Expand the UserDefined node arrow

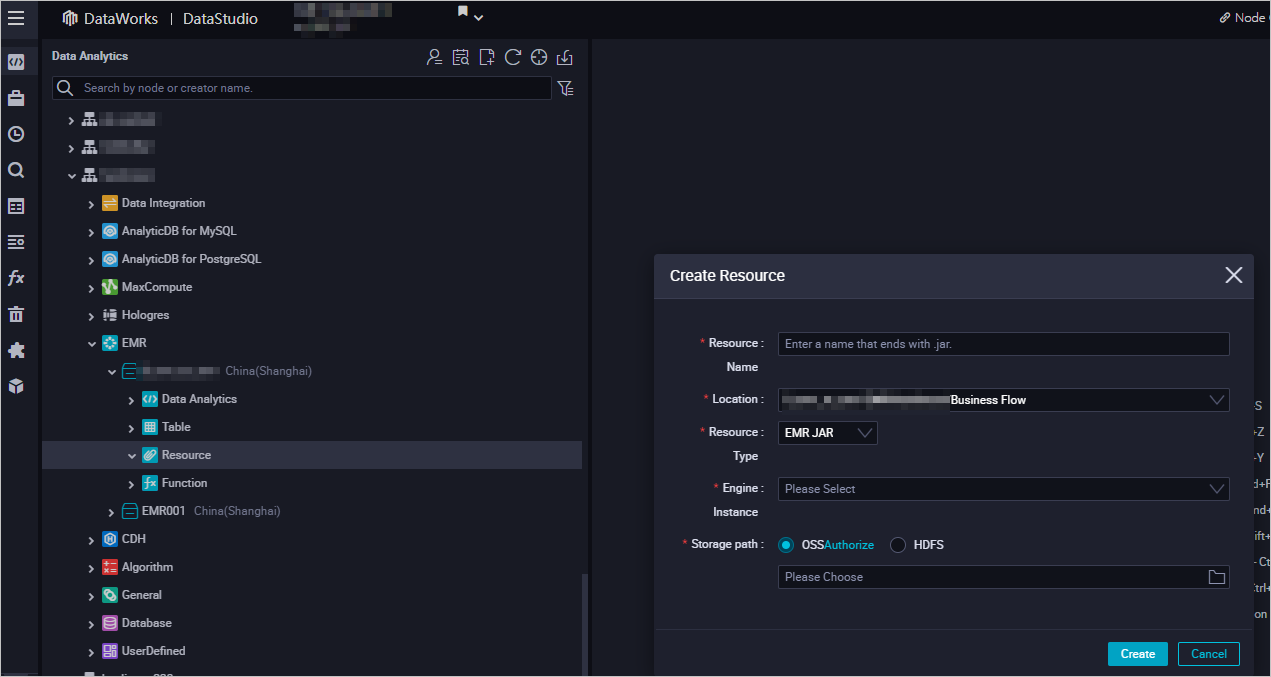click(91, 652)
